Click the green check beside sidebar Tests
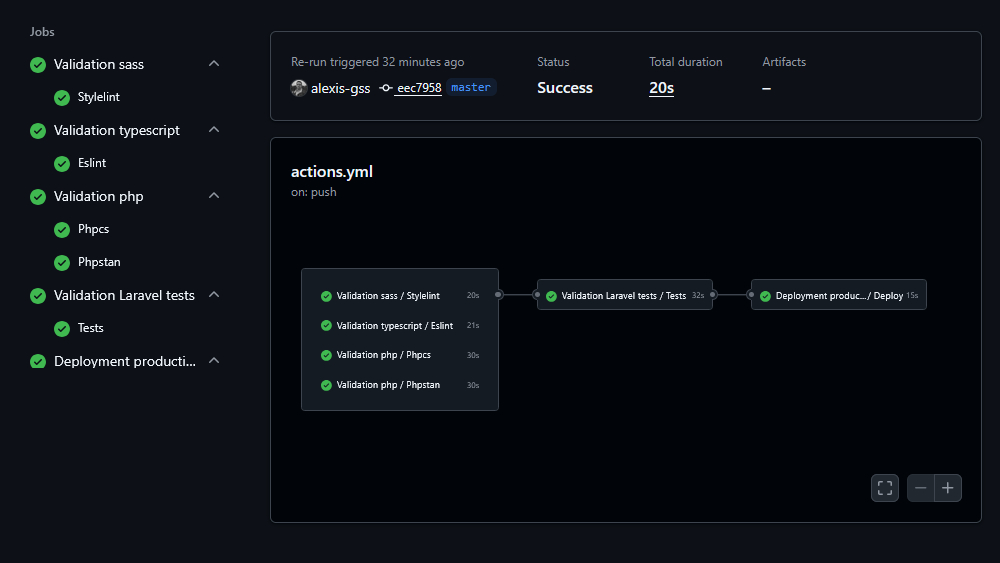The width and height of the screenshot is (1000, 563). click(x=62, y=328)
